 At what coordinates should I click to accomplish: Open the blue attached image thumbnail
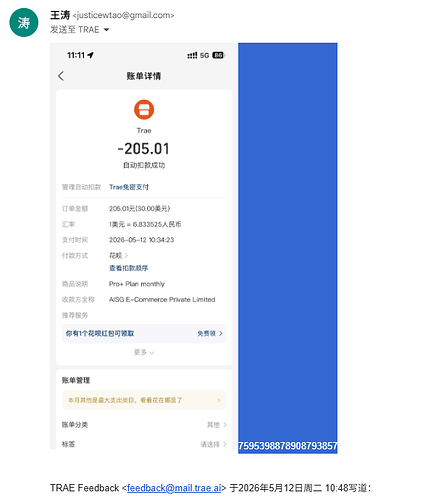[x=288, y=248]
